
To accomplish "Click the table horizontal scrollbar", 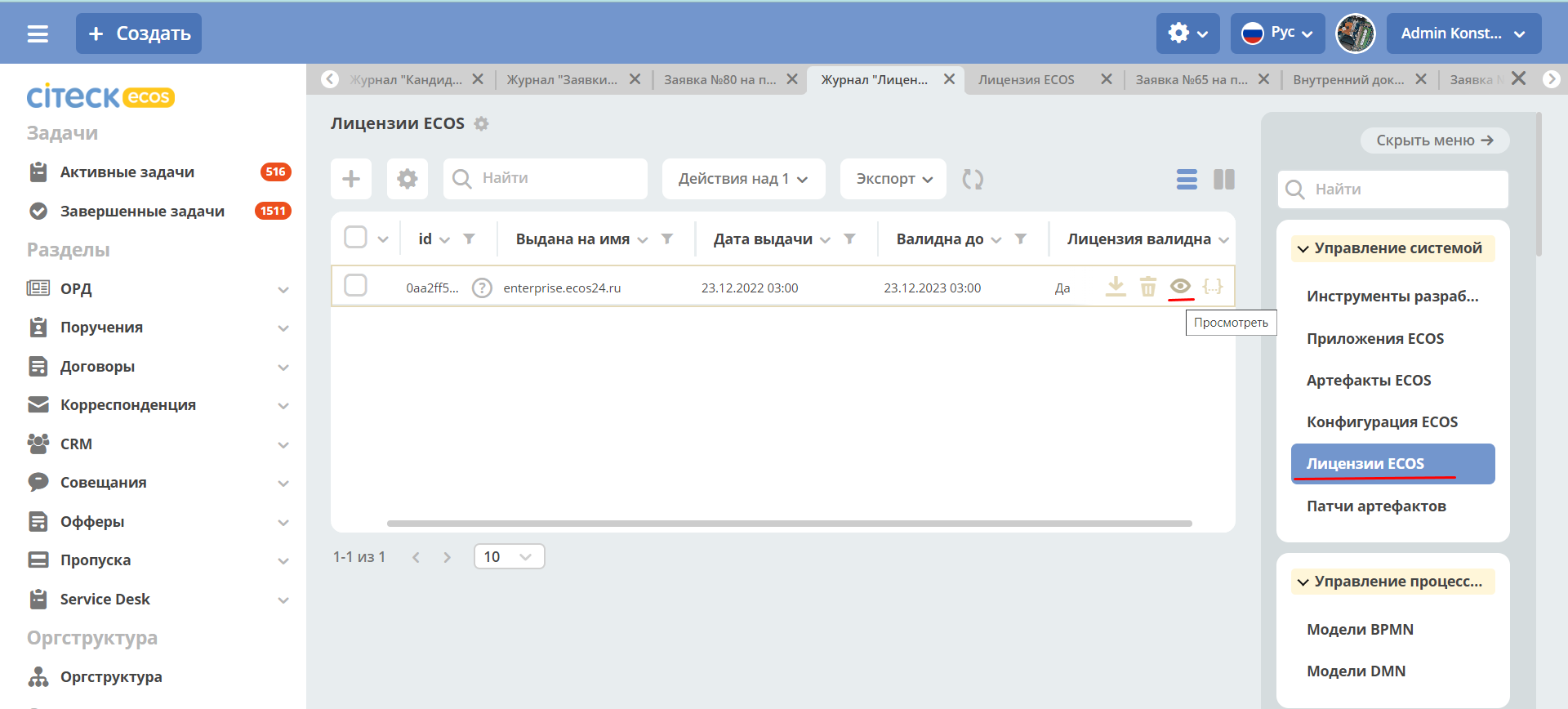I will 789,524.
